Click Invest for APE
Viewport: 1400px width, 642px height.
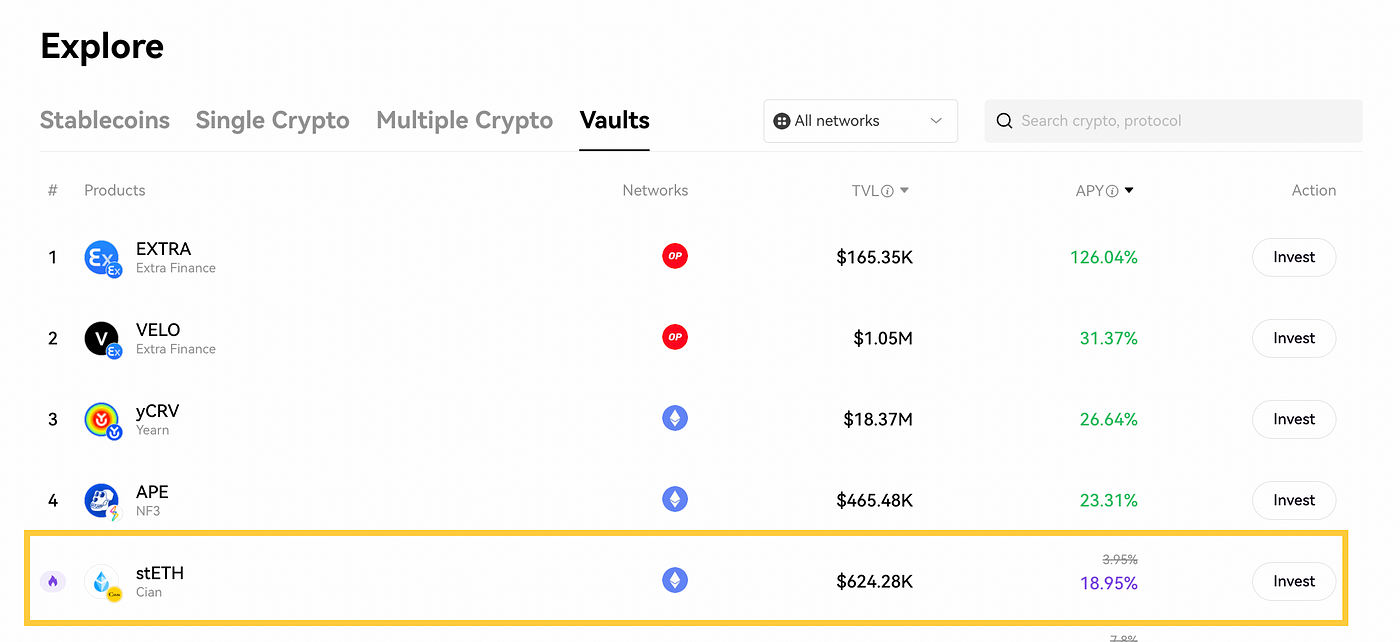[x=1294, y=500]
